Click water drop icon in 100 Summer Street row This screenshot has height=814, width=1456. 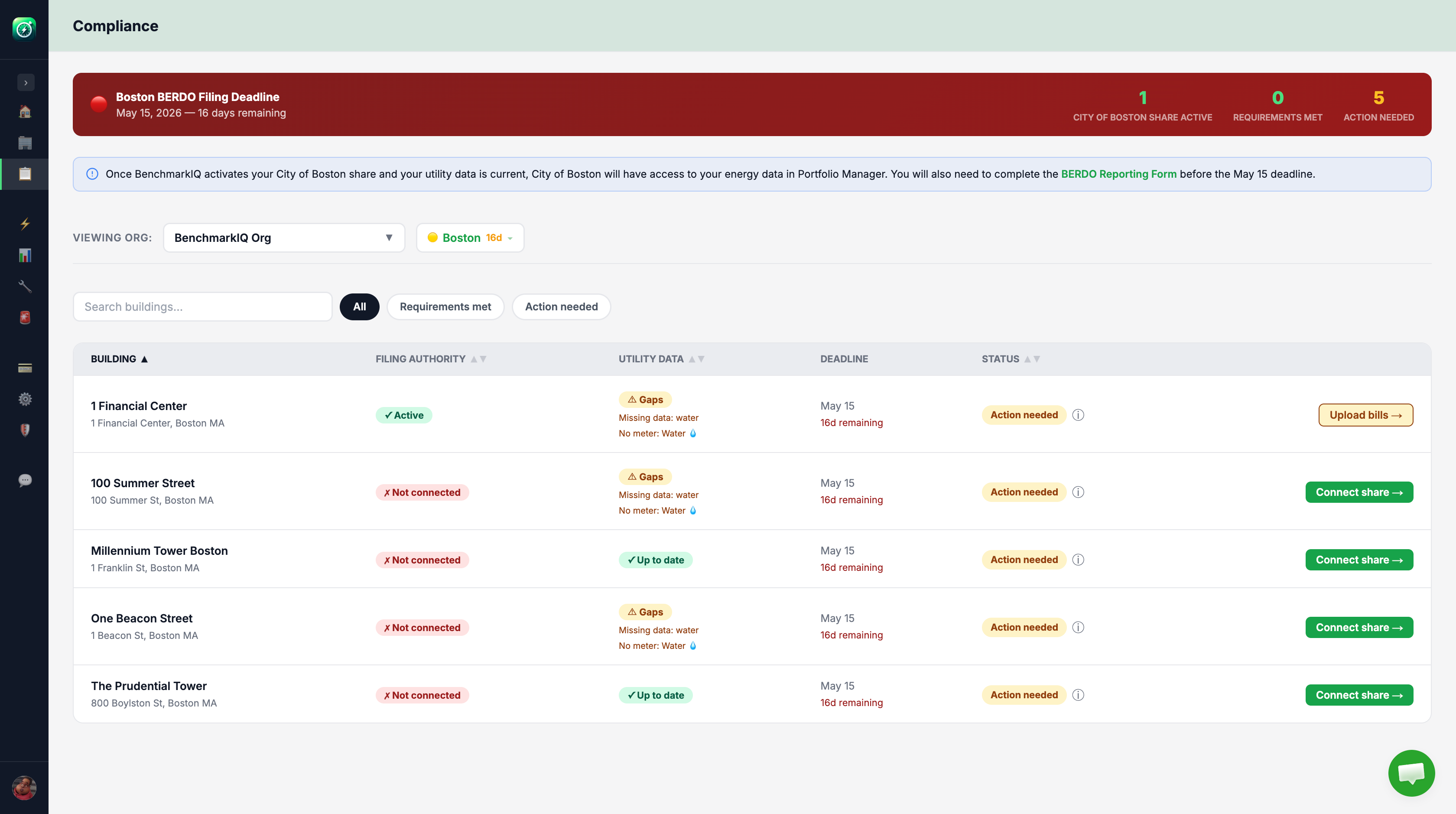[x=693, y=510]
